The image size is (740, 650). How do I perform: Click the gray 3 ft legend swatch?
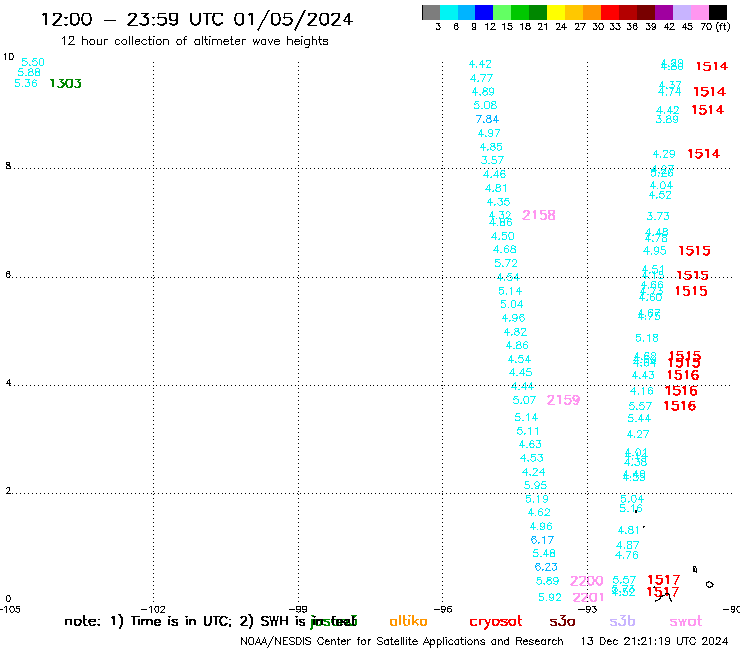(x=431, y=12)
